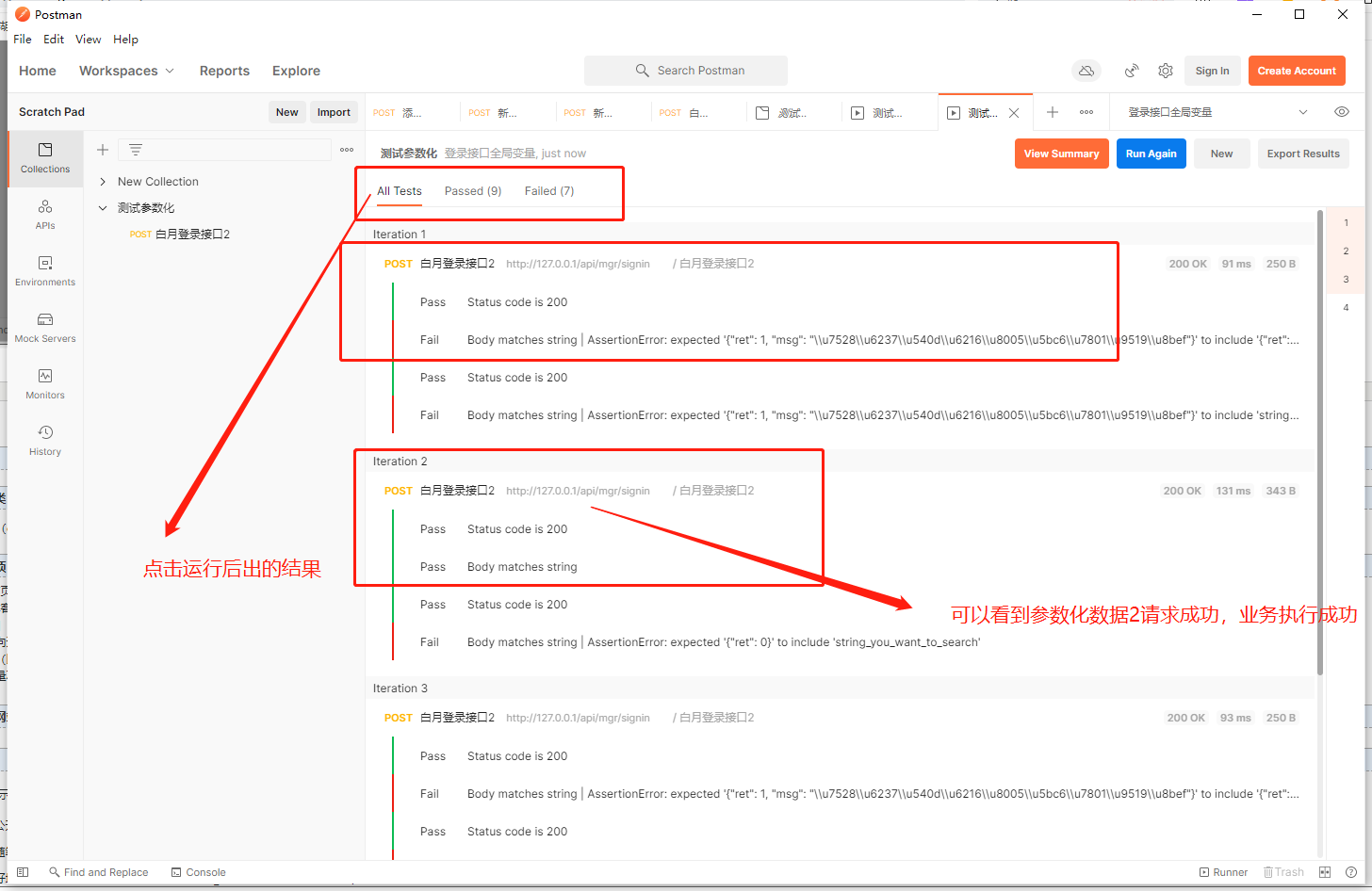Click the Import button
Image resolution: width=1372 pixels, height=891 pixels.
click(334, 112)
